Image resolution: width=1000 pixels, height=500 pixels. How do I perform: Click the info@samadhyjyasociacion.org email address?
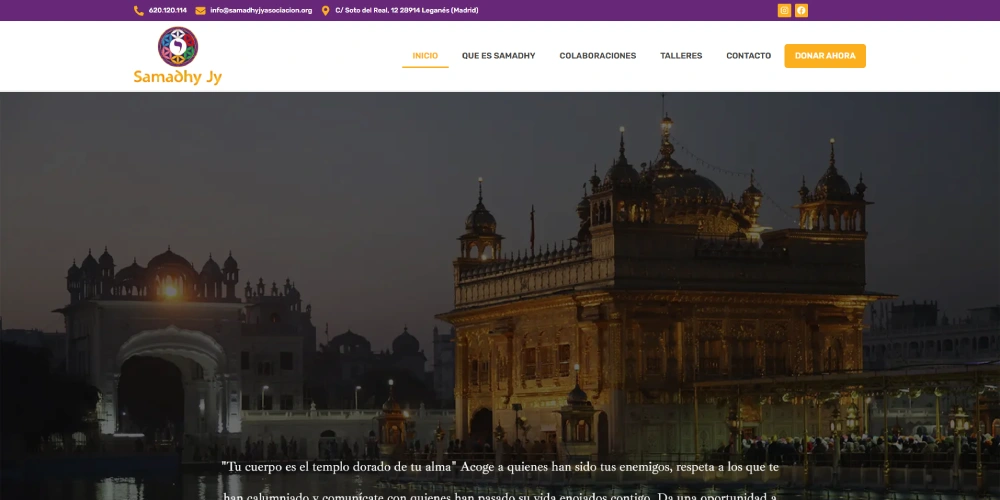[261, 11]
